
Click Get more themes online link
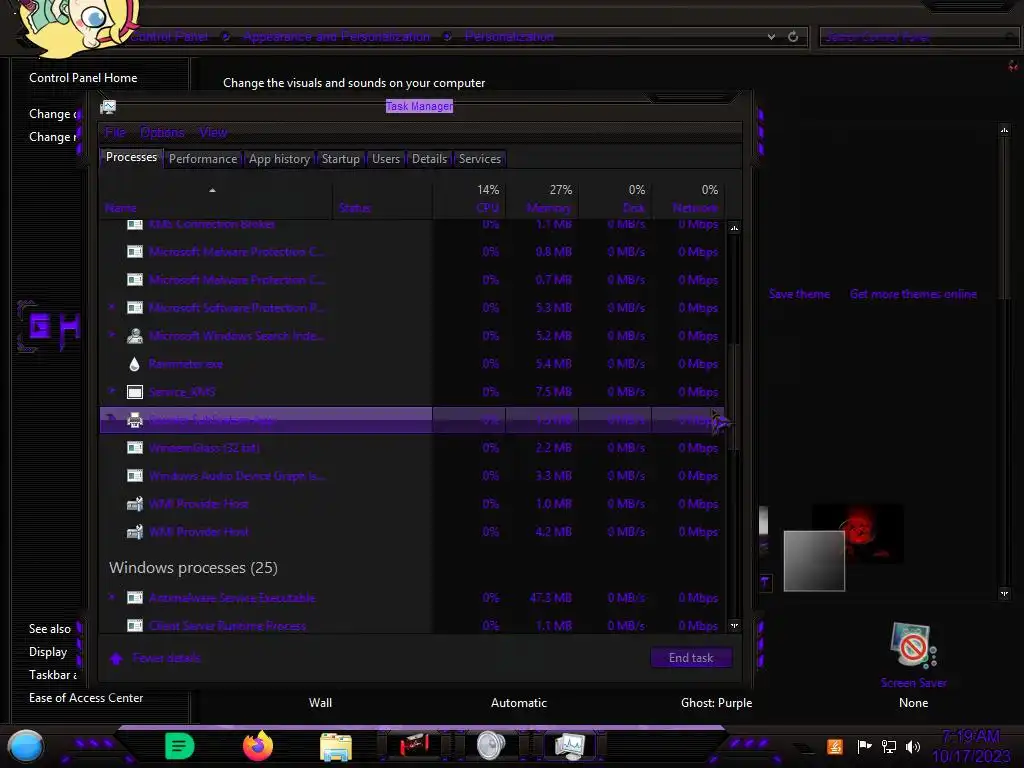coord(914,295)
